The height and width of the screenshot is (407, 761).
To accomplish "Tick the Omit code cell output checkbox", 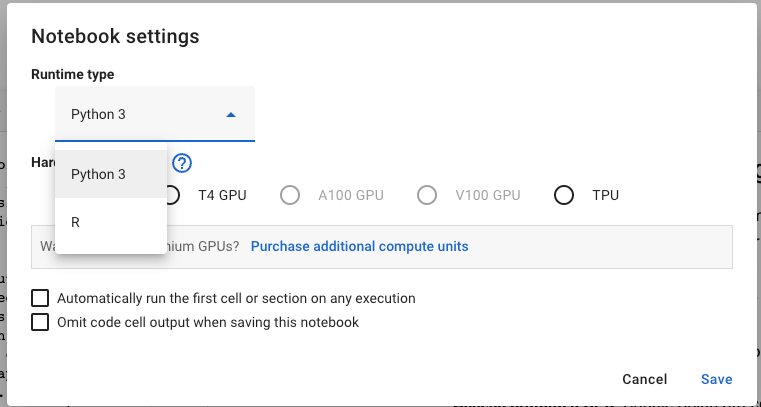I will coord(40,322).
